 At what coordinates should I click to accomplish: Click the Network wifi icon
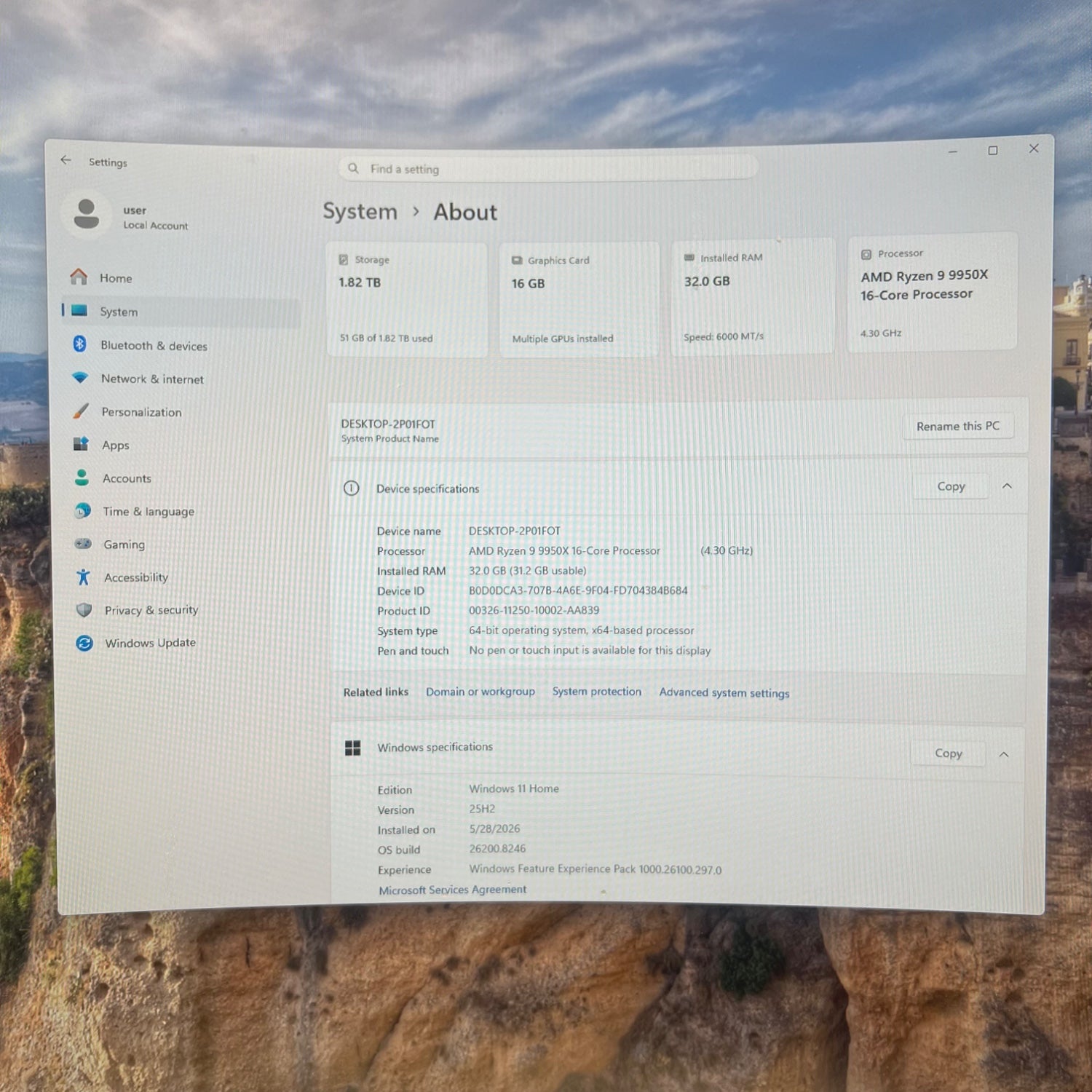click(80, 378)
